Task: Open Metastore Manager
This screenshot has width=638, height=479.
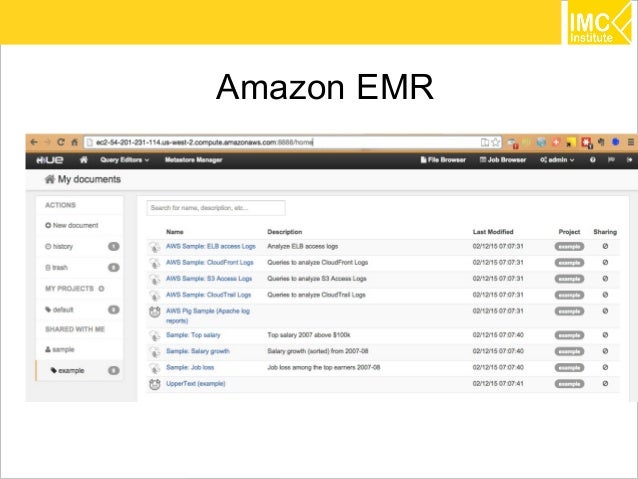Action: [x=194, y=160]
